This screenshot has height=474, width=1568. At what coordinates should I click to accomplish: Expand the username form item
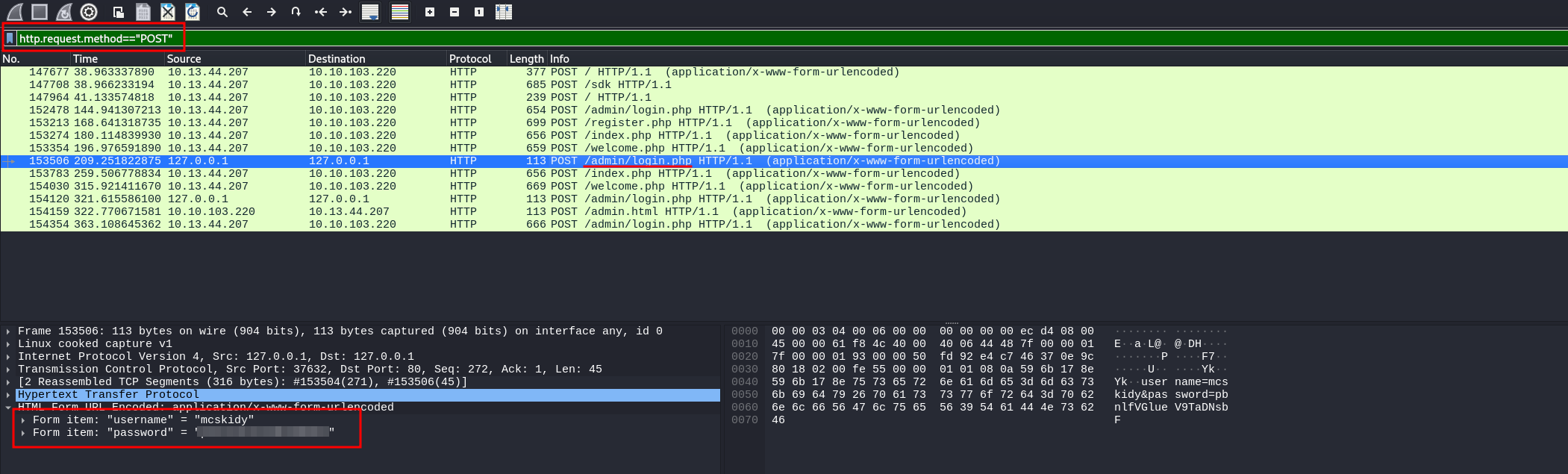23,420
